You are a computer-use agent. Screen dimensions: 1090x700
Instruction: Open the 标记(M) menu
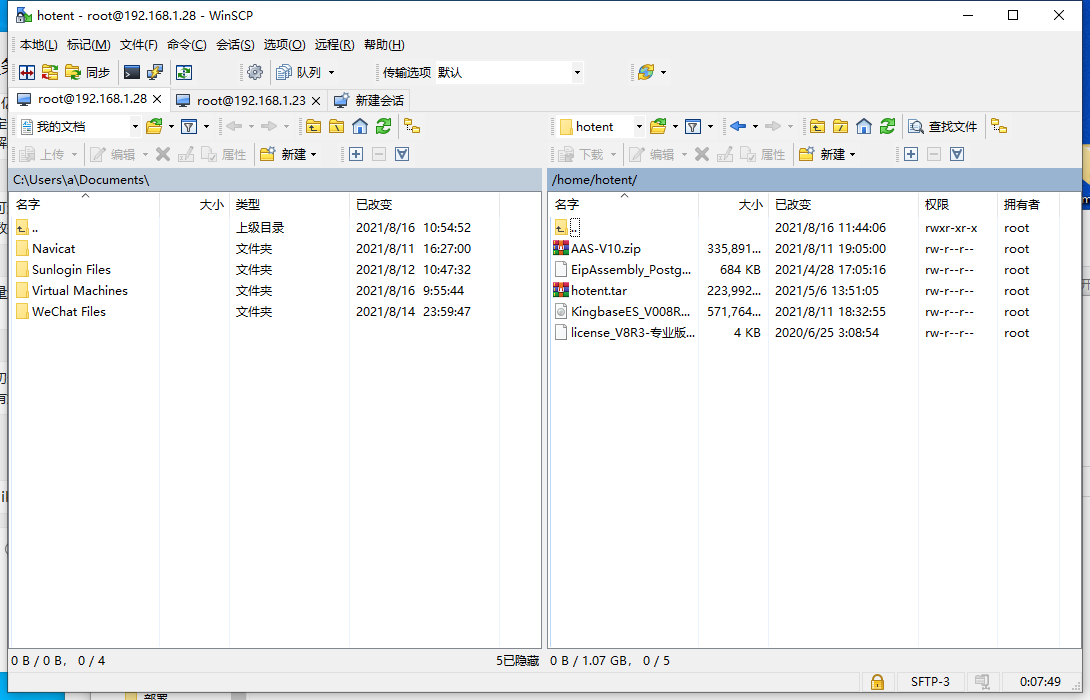(88, 44)
